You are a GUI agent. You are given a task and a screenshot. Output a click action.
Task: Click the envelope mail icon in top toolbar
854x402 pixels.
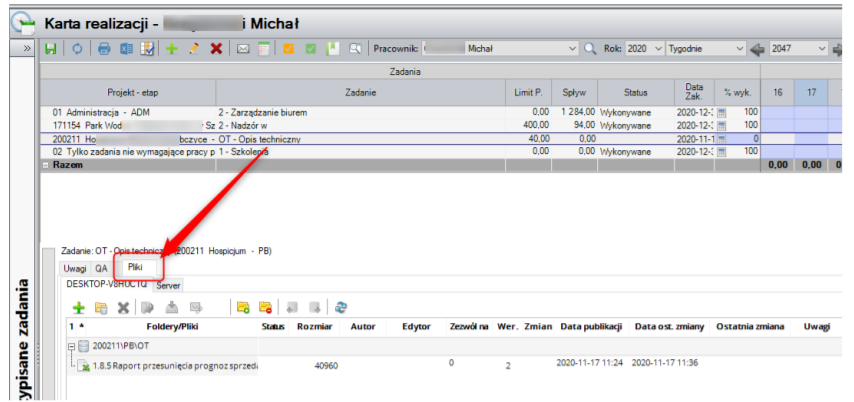tap(243, 48)
